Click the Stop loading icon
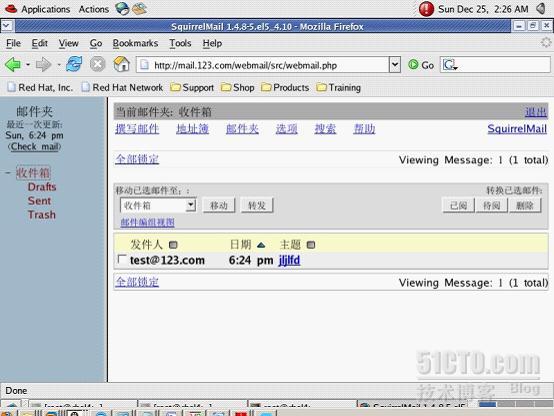The height and width of the screenshot is (416, 554). pos(98,64)
